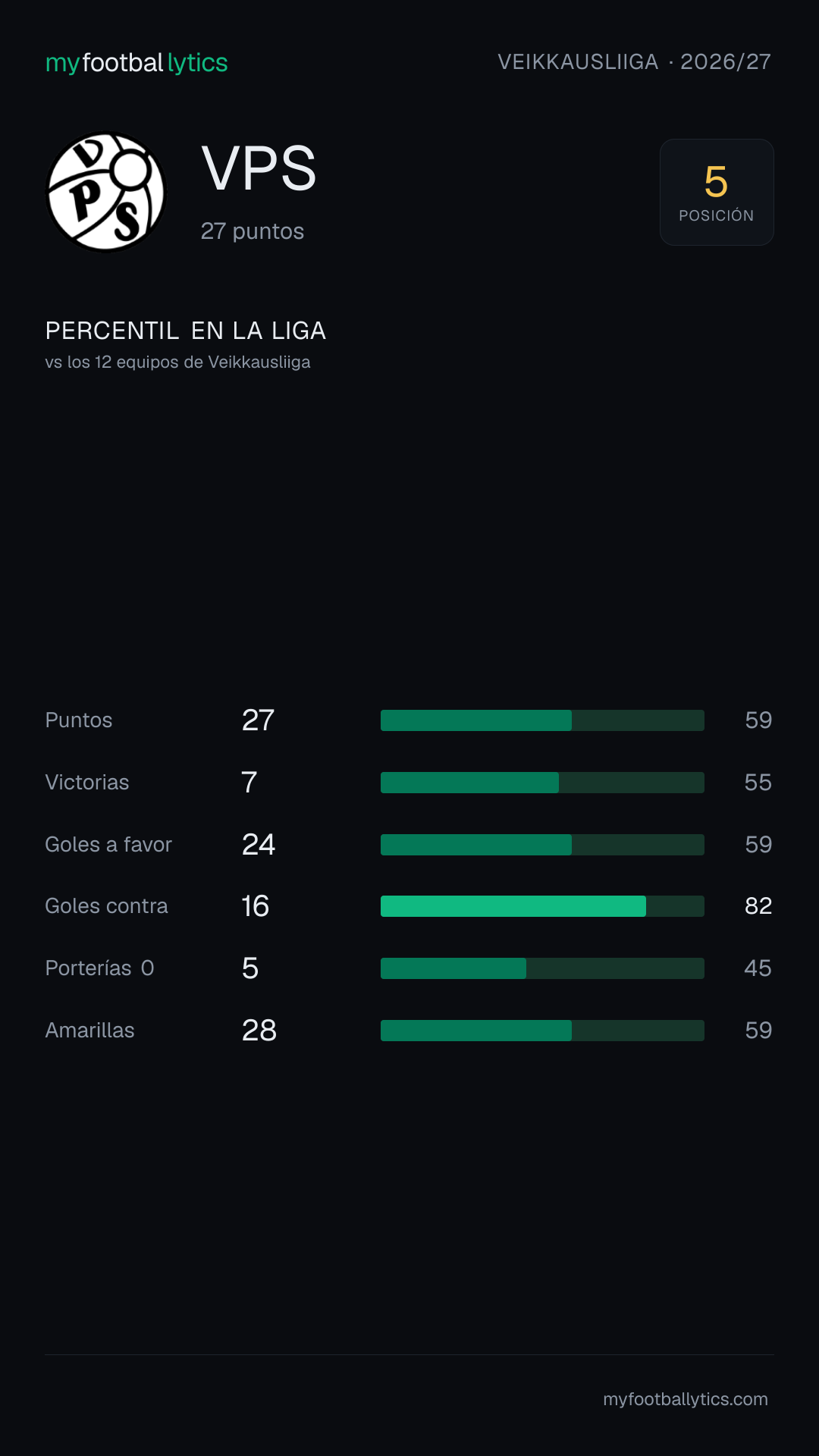Image resolution: width=819 pixels, height=1456 pixels.
Task: Click the Goles contra percentile value 82
Action: coord(758,906)
